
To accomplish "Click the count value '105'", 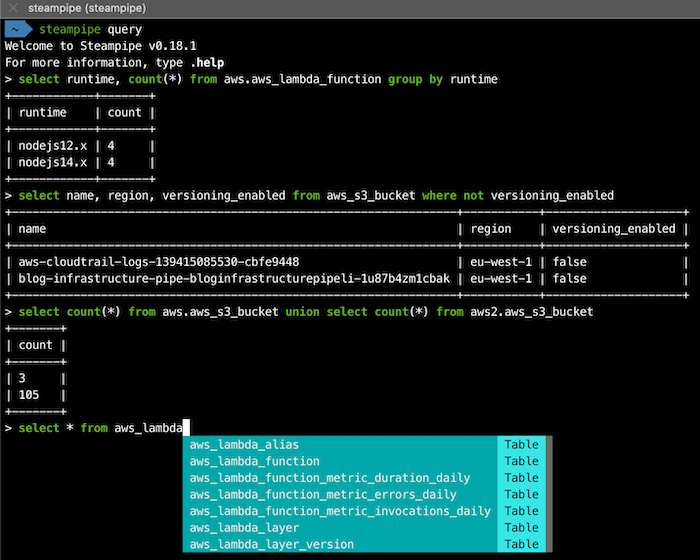I will click(29, 395).
